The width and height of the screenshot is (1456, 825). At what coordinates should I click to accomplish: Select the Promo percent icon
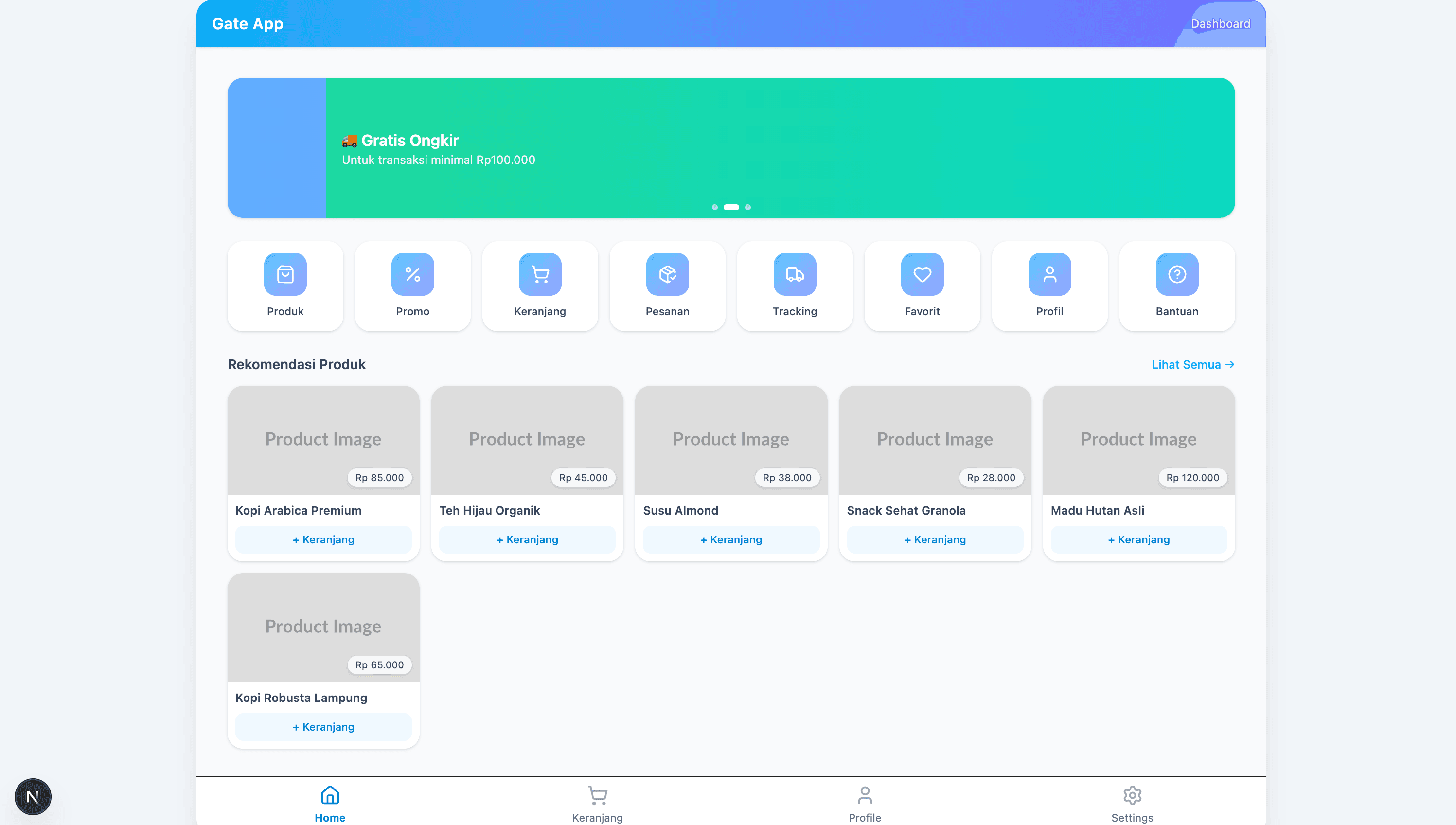[412, 274]
